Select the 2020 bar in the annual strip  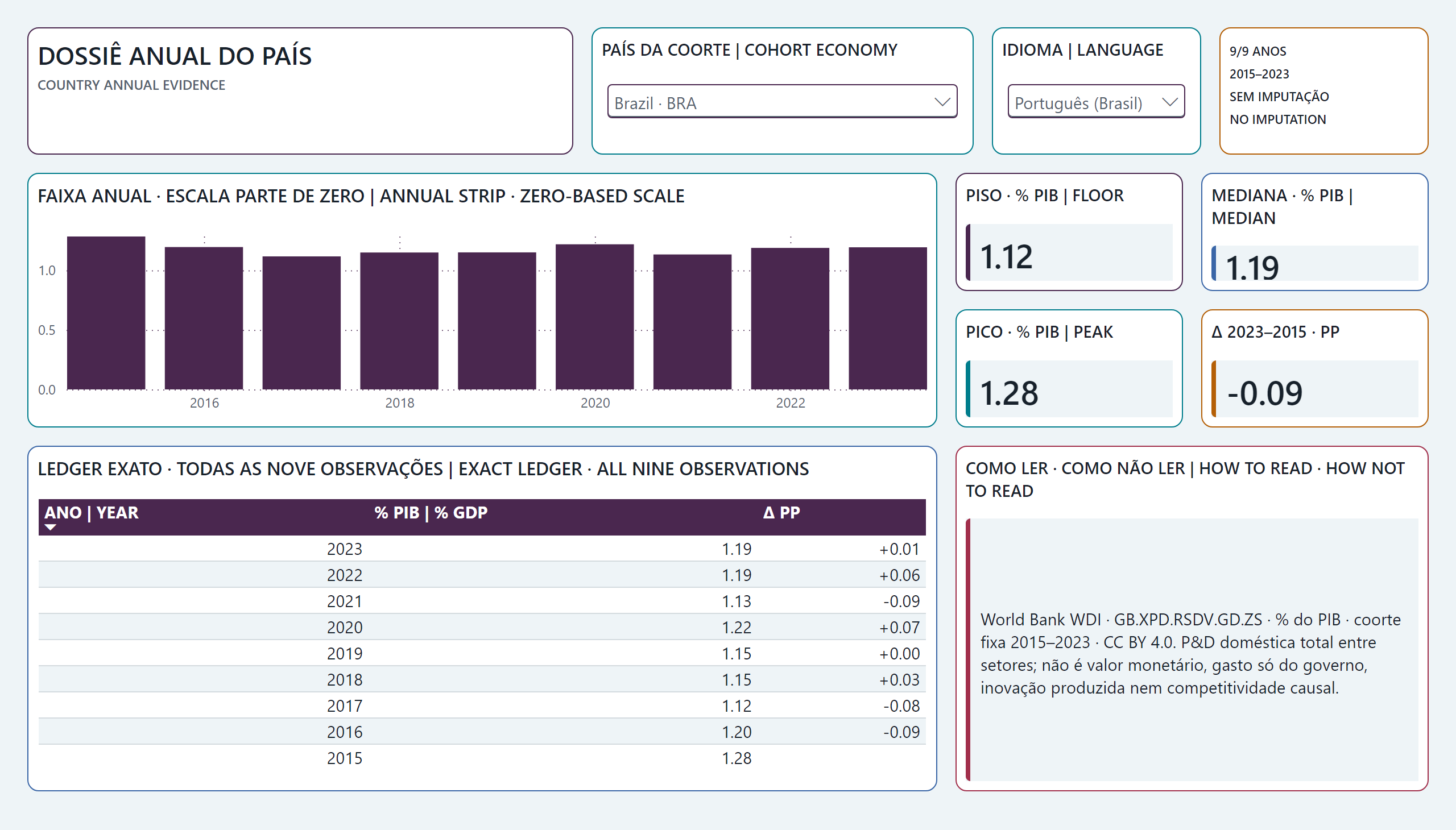pyautogui.click(x=594, y=317)
